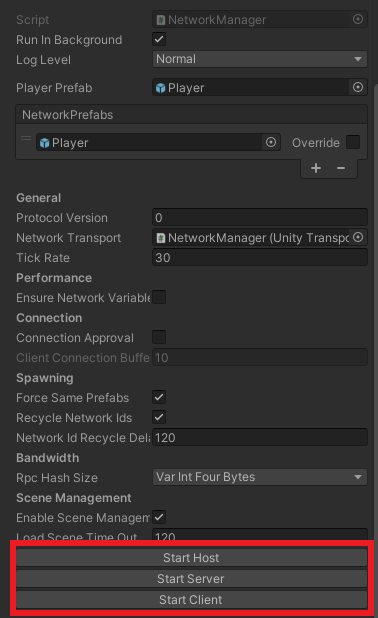378x618 pixels.
Task: Click the Override label
Action: pyautogui.click(x=316, y=143)
